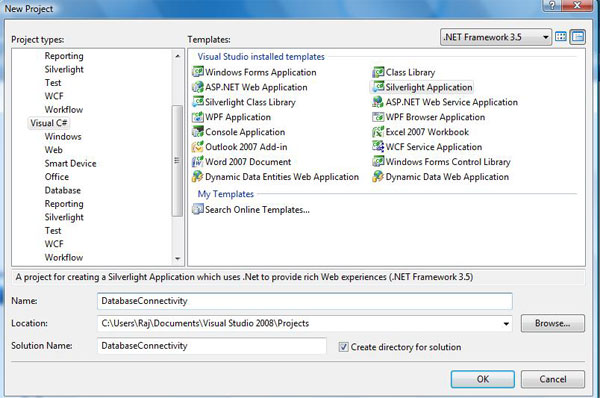Select WCF above Visual C# node
Viewport: 600px width, 398px height.
(x=54, y=96)
